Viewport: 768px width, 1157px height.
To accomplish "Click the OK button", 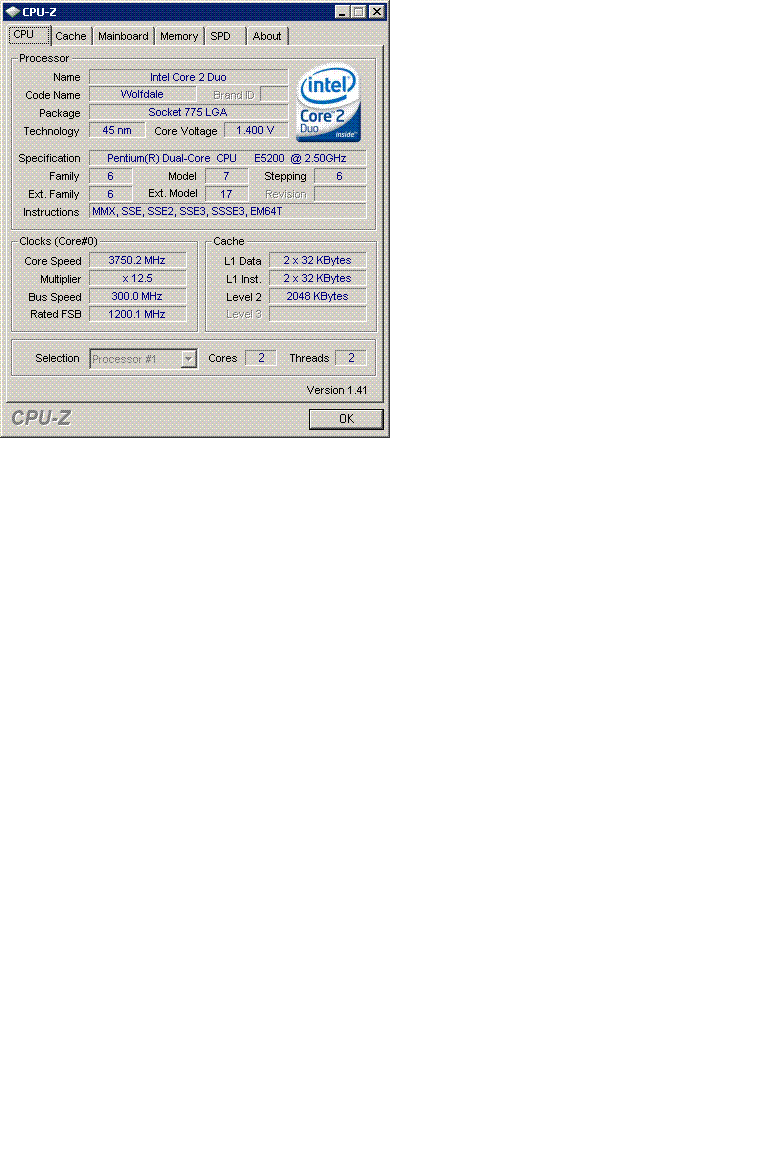I will coord(346,419).
